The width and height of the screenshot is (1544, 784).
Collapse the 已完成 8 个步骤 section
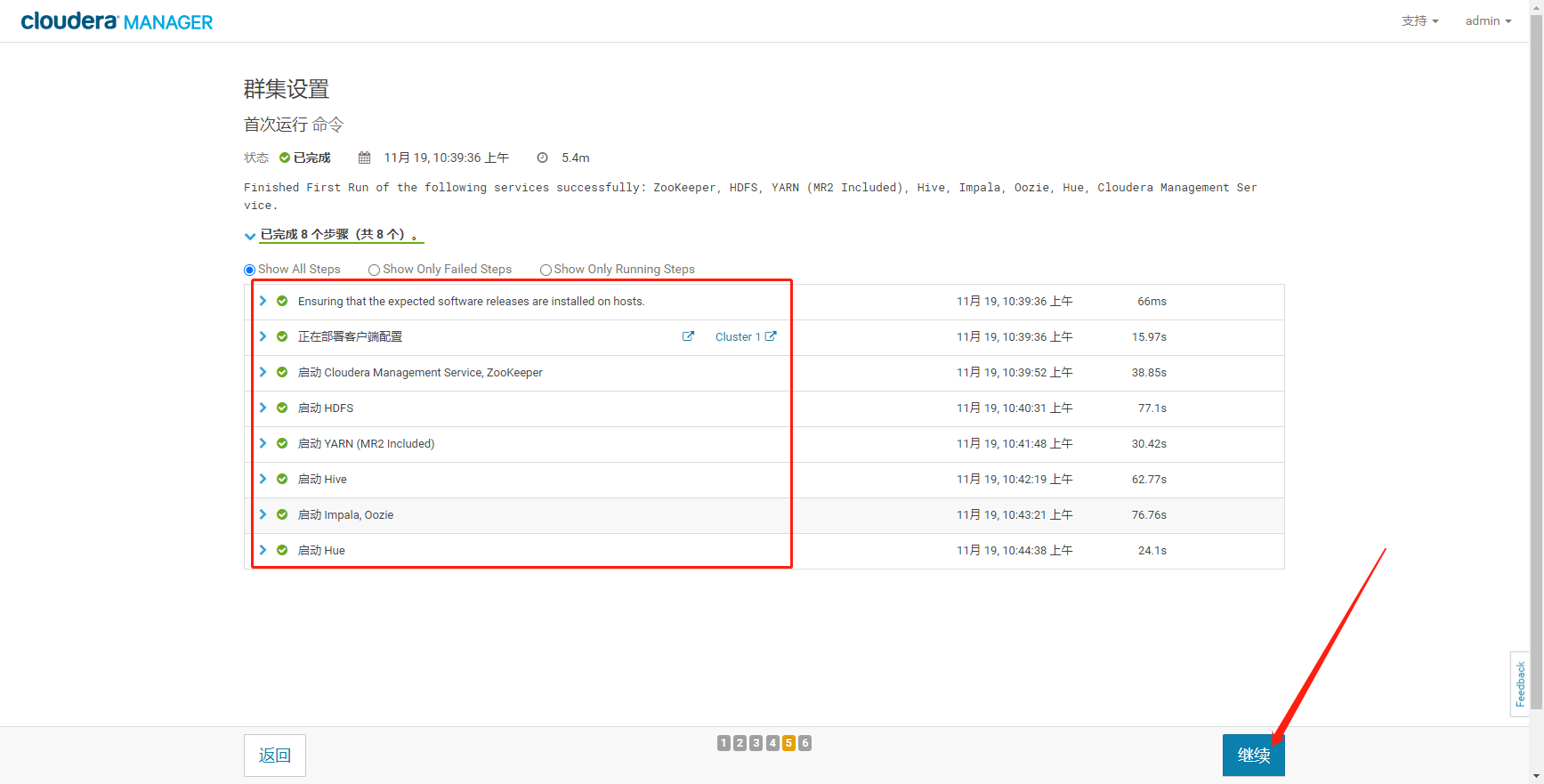(x=250, y=236)
